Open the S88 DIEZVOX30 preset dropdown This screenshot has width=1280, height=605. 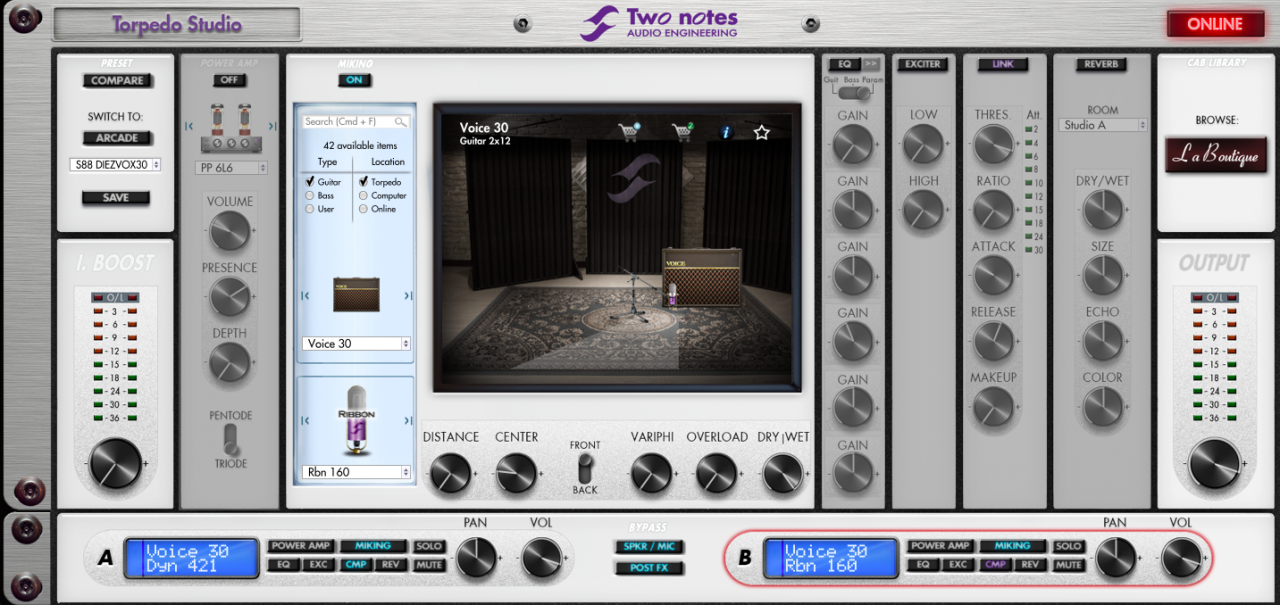[115, 164]
